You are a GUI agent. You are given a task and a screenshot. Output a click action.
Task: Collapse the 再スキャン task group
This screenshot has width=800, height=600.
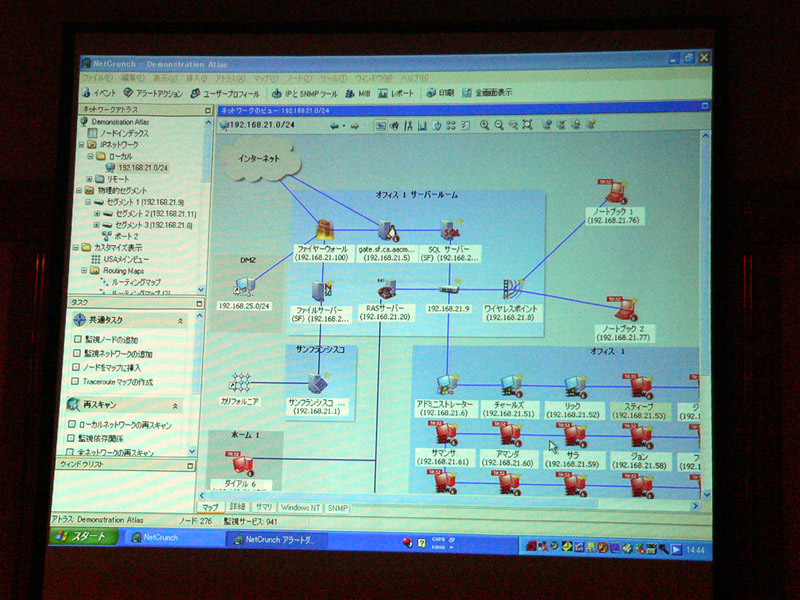[175, 407]
